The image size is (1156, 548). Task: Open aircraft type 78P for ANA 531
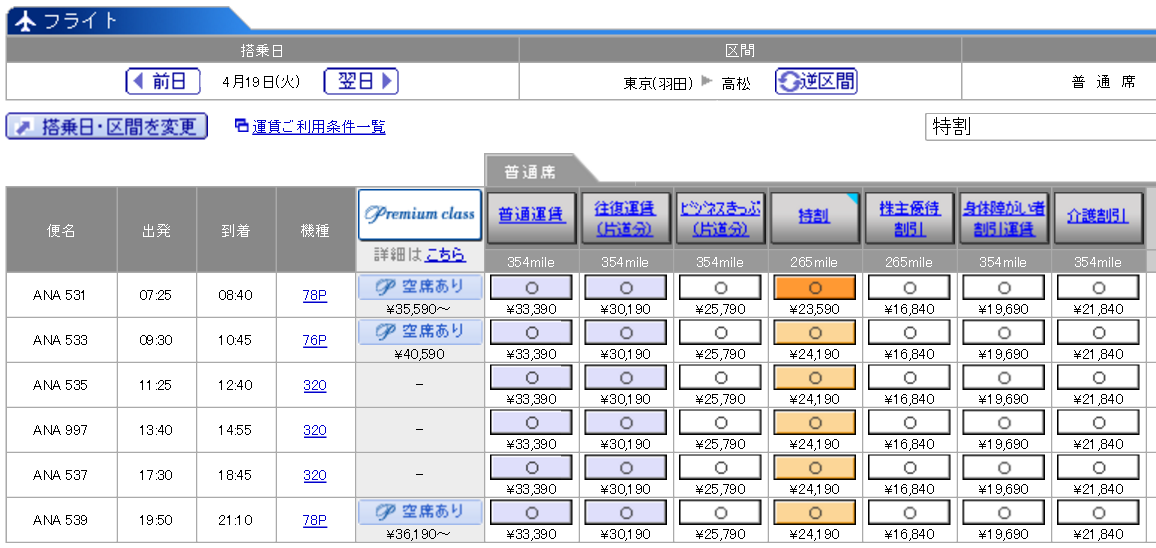coord(315,295)
